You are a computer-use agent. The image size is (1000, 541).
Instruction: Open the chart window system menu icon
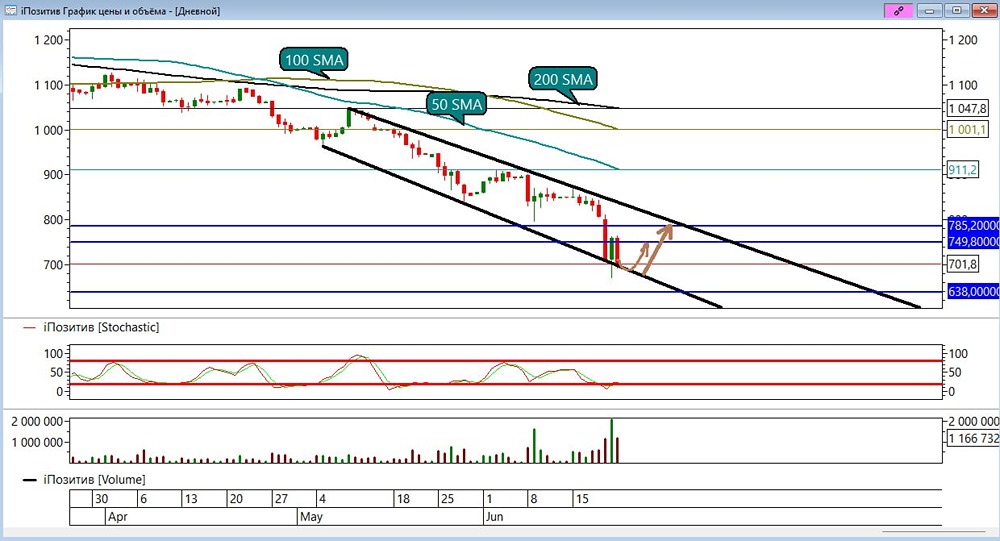pos(10,10)
